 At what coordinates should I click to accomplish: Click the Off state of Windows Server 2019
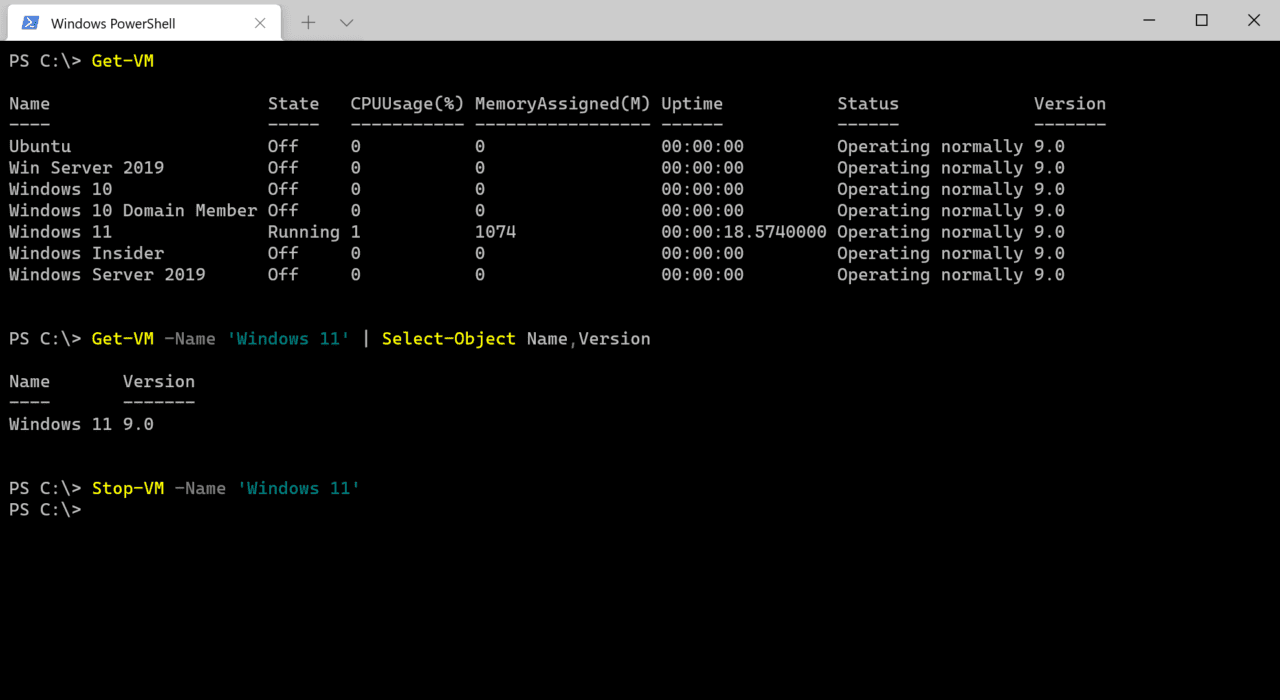(x=283, y=275)
